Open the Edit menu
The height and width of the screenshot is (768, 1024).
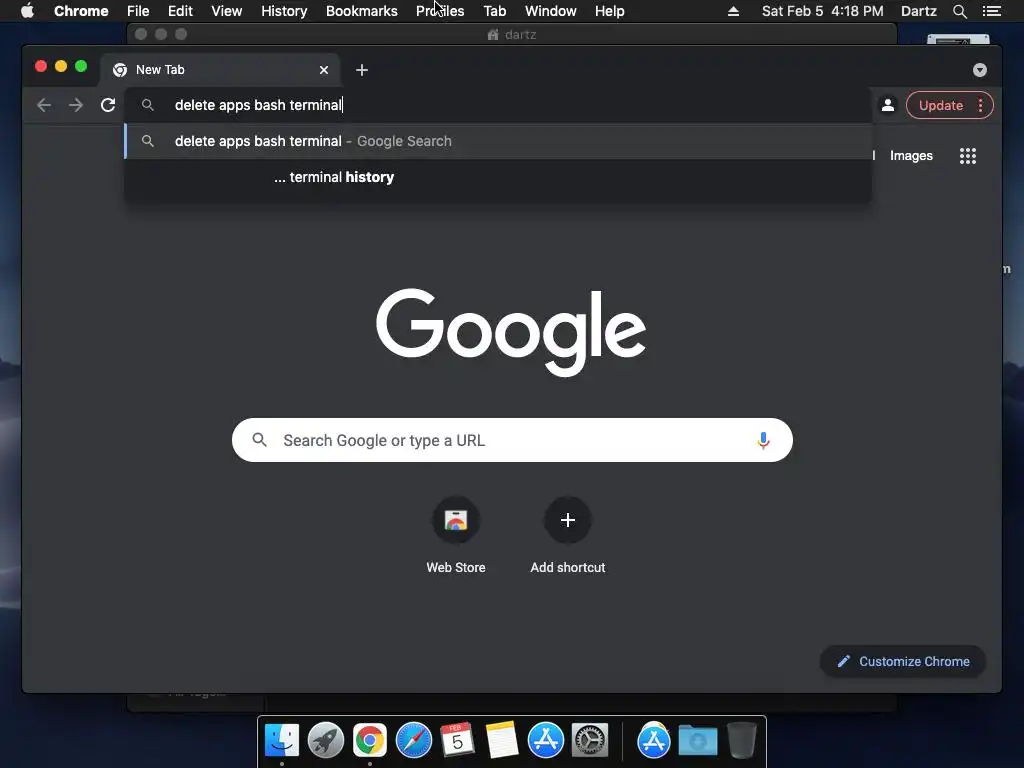[180, 11]
